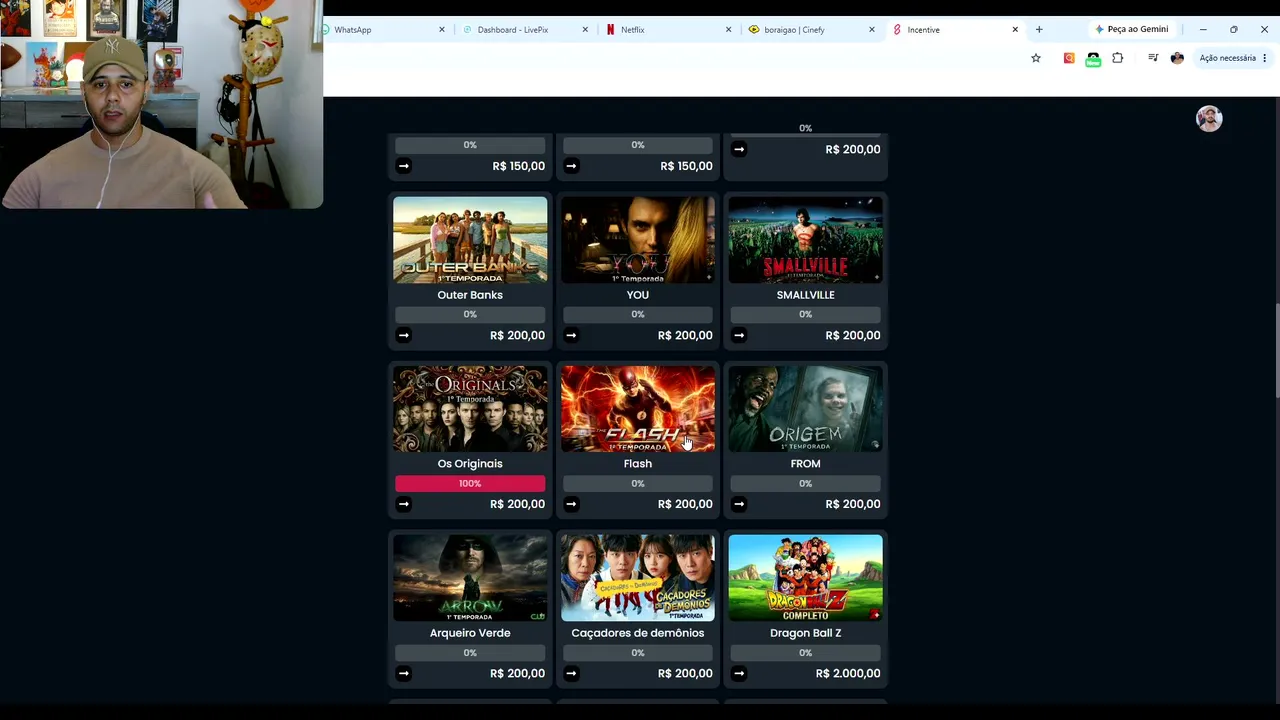The height and width of the screenshot is (720, 1280).
Task: Click the R$ 200,00 price on SMALLVILLE
Action: click(853, 335)
